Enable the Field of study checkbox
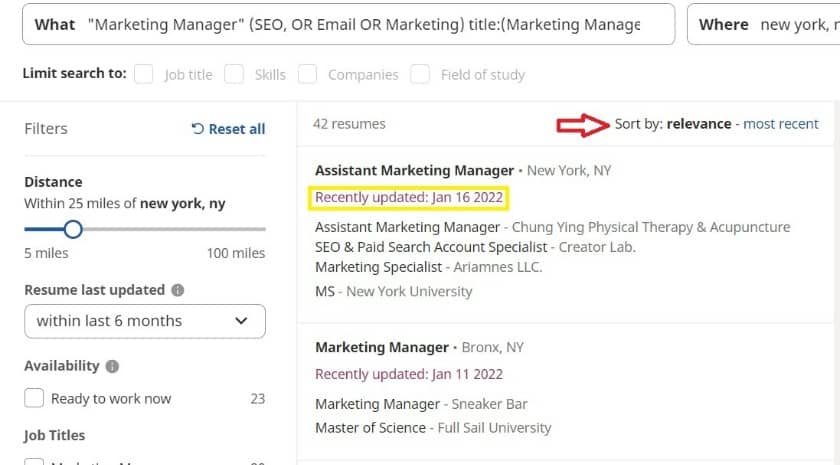The height and width of the screenshot is (465, 840). pyautogui.click(x=420, y=74)
